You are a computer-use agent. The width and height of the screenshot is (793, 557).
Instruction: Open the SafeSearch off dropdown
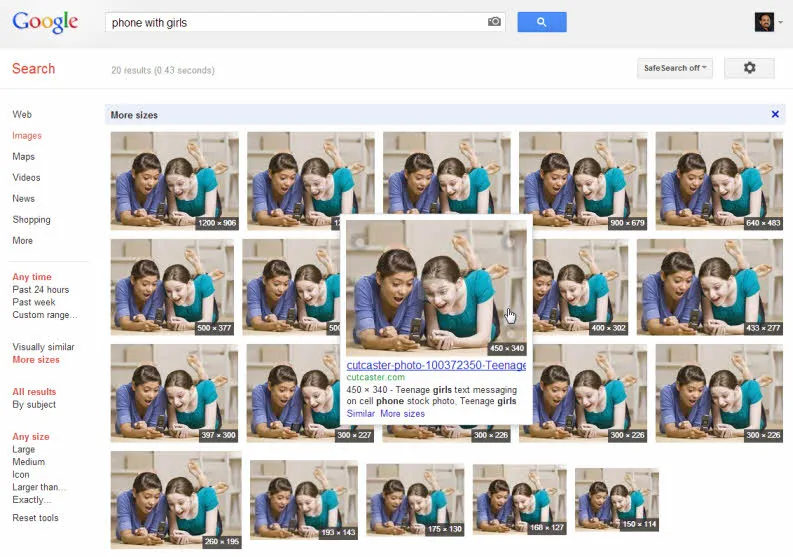tap(675, 68)
